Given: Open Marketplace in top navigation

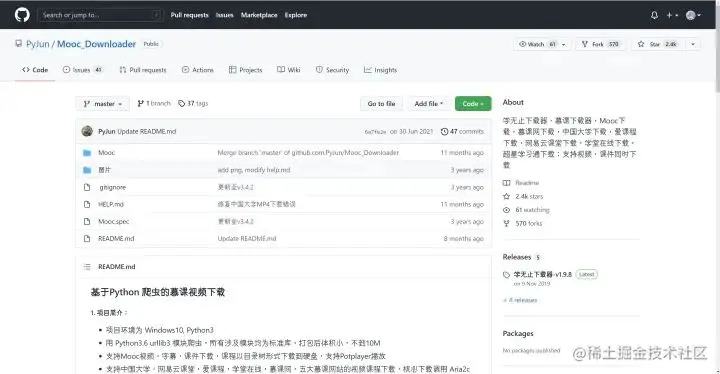Looking at the screenshot, I should 259,15.
